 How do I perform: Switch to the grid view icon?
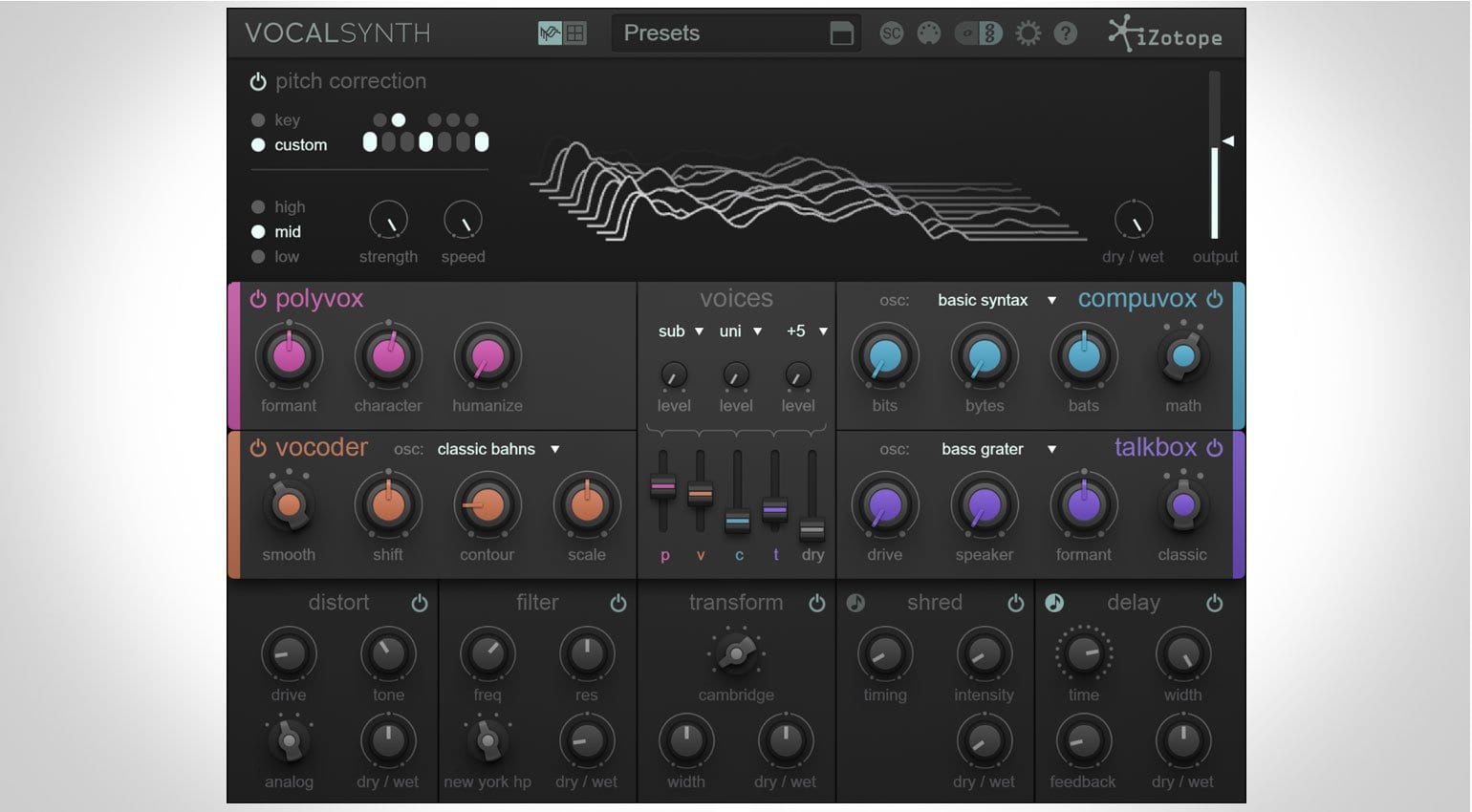tap(574, 33)
